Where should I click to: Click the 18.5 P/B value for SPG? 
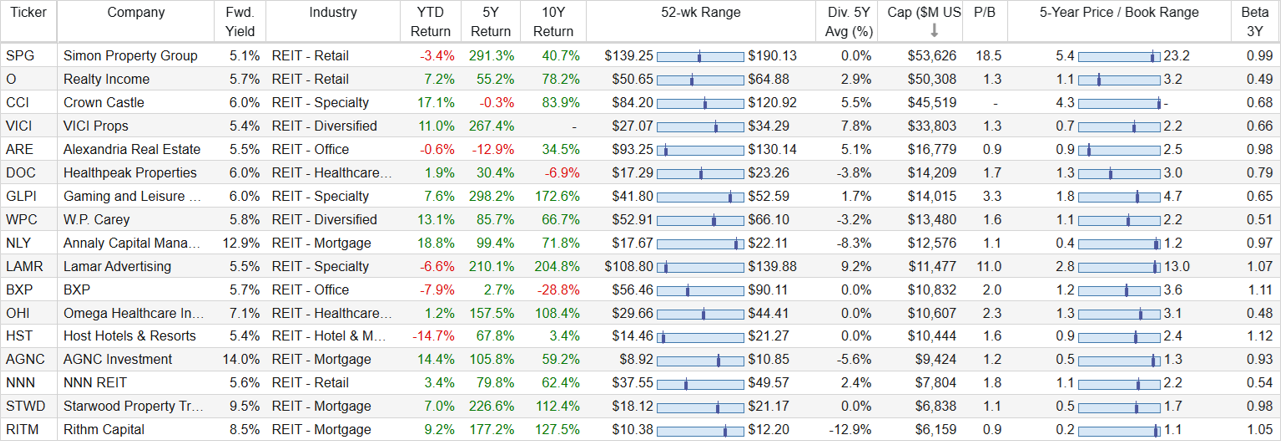(x=988, y=56)
